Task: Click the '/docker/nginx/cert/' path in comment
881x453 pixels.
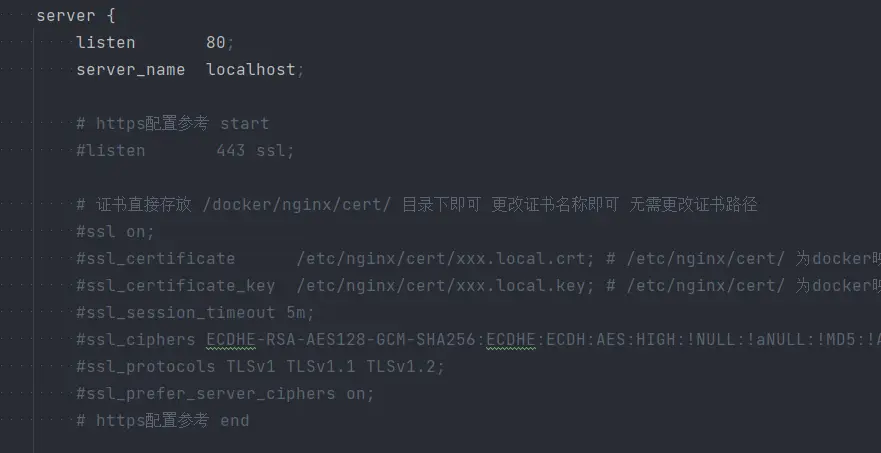Action: [x=296, y=205]
